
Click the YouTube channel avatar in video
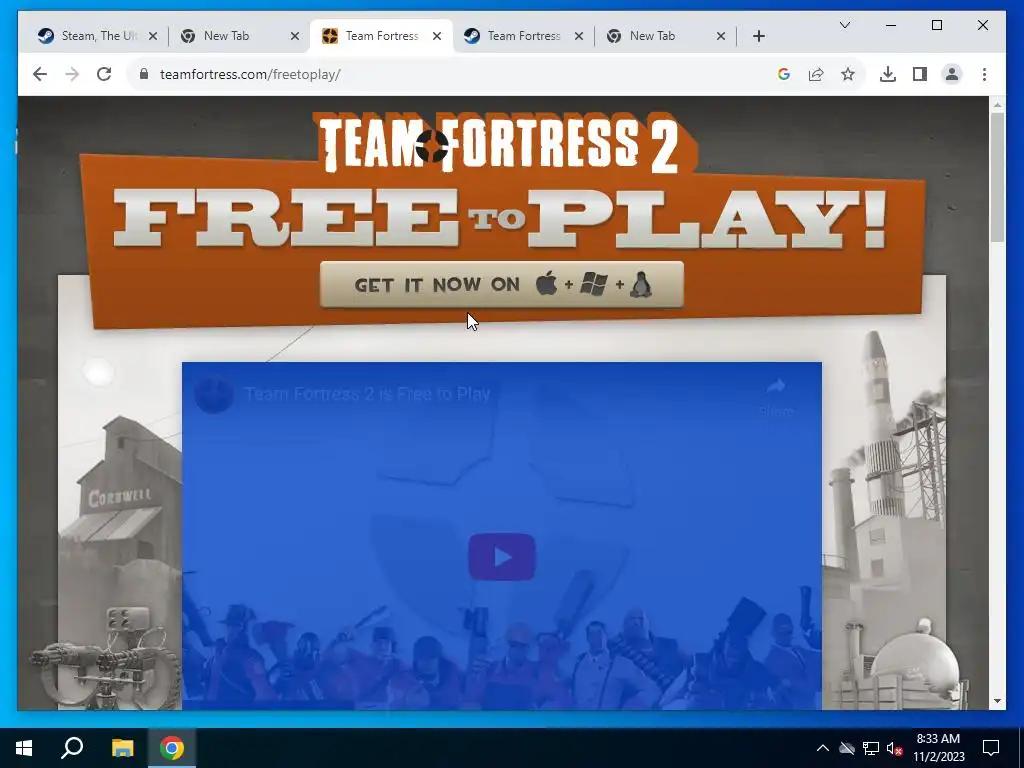pos(214,394)
